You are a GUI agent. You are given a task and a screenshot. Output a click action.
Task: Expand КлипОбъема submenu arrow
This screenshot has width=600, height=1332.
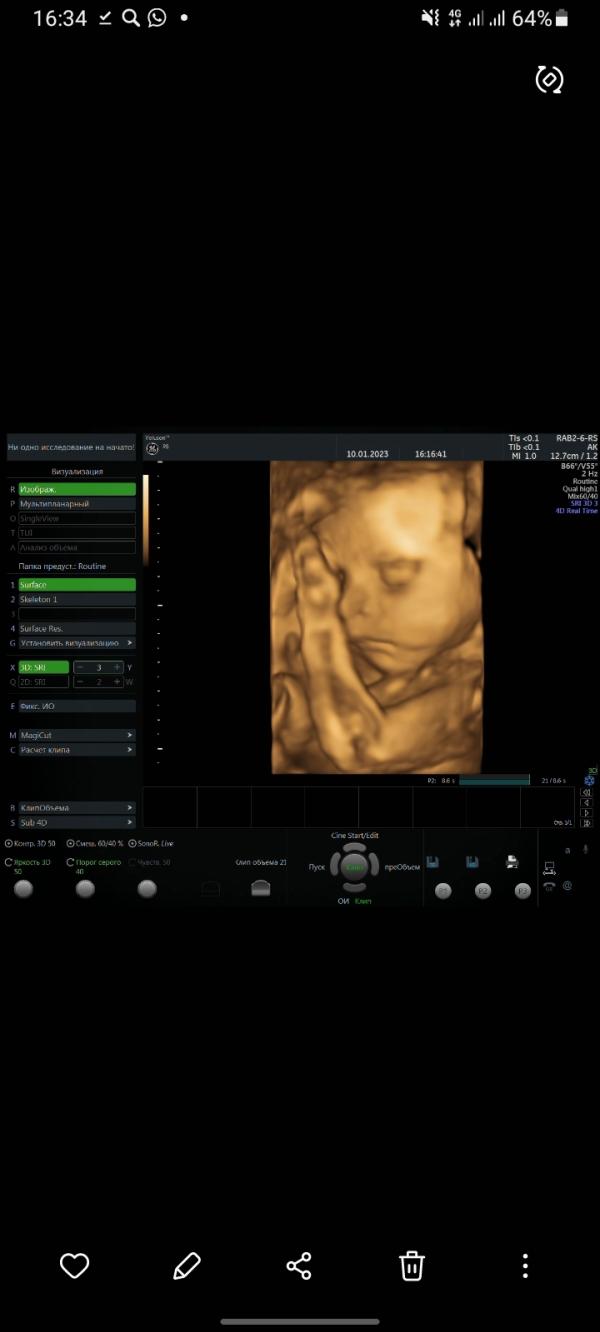pos(130,808)
